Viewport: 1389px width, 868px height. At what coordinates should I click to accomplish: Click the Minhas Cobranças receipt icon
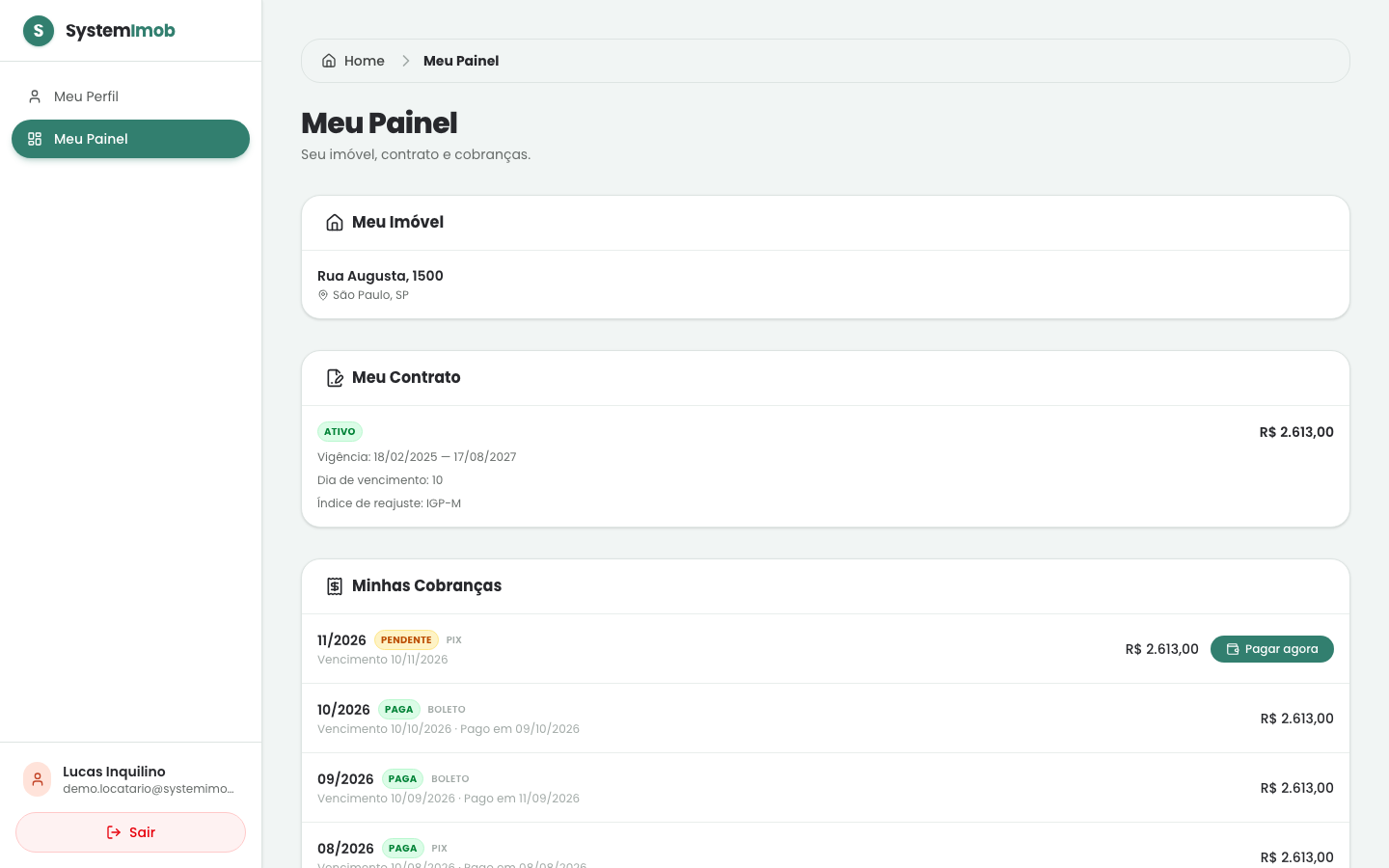click(x=335, y=586)
